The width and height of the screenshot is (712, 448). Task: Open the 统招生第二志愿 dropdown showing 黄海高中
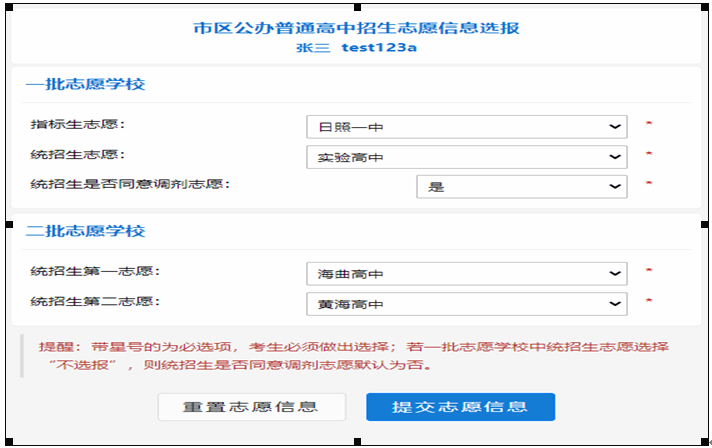[466, 304]
